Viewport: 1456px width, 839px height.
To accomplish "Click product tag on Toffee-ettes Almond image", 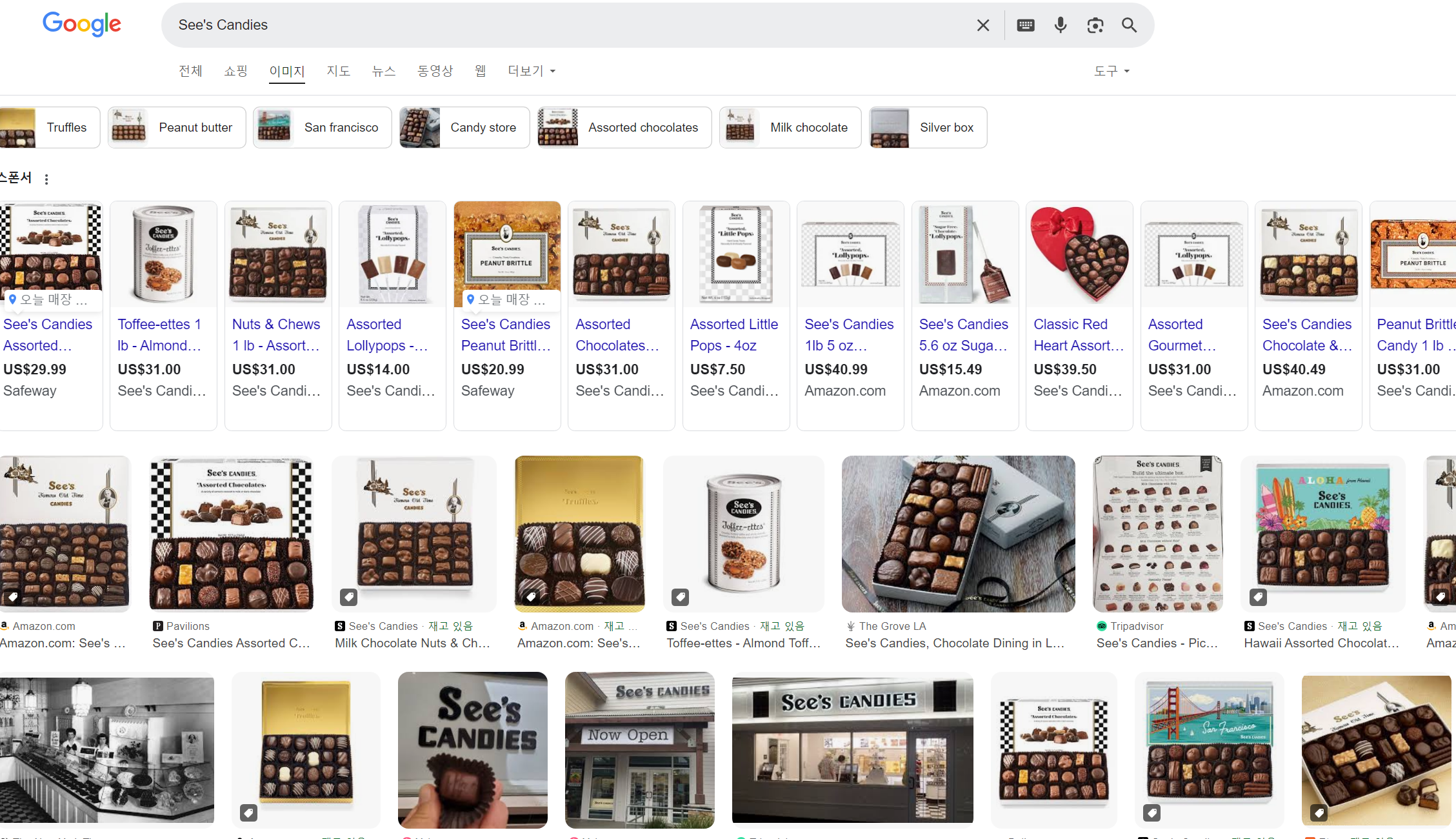I will pyautogui.click(x=681, y=597).
